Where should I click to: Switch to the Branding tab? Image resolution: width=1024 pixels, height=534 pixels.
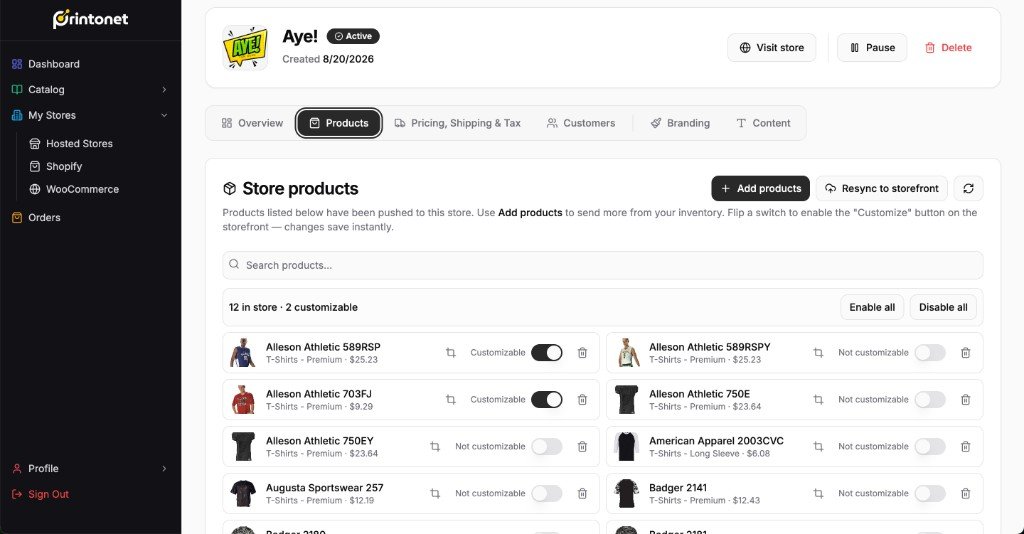click(x=680, y=123)
